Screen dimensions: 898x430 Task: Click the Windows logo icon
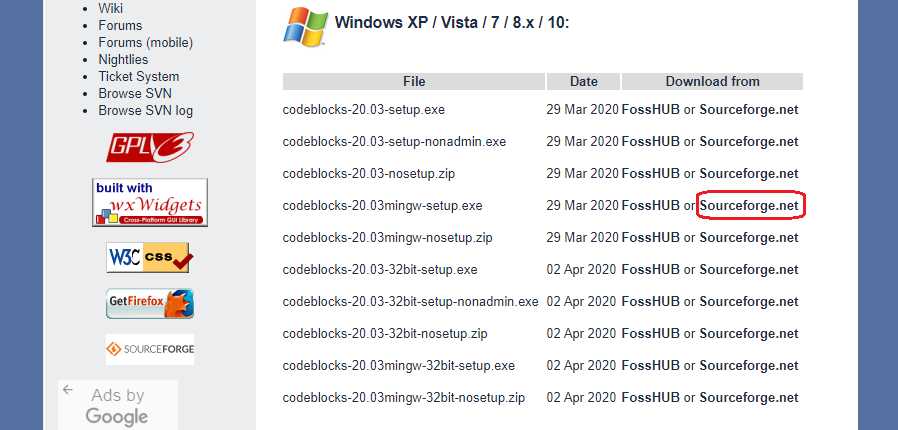point(306,26)
